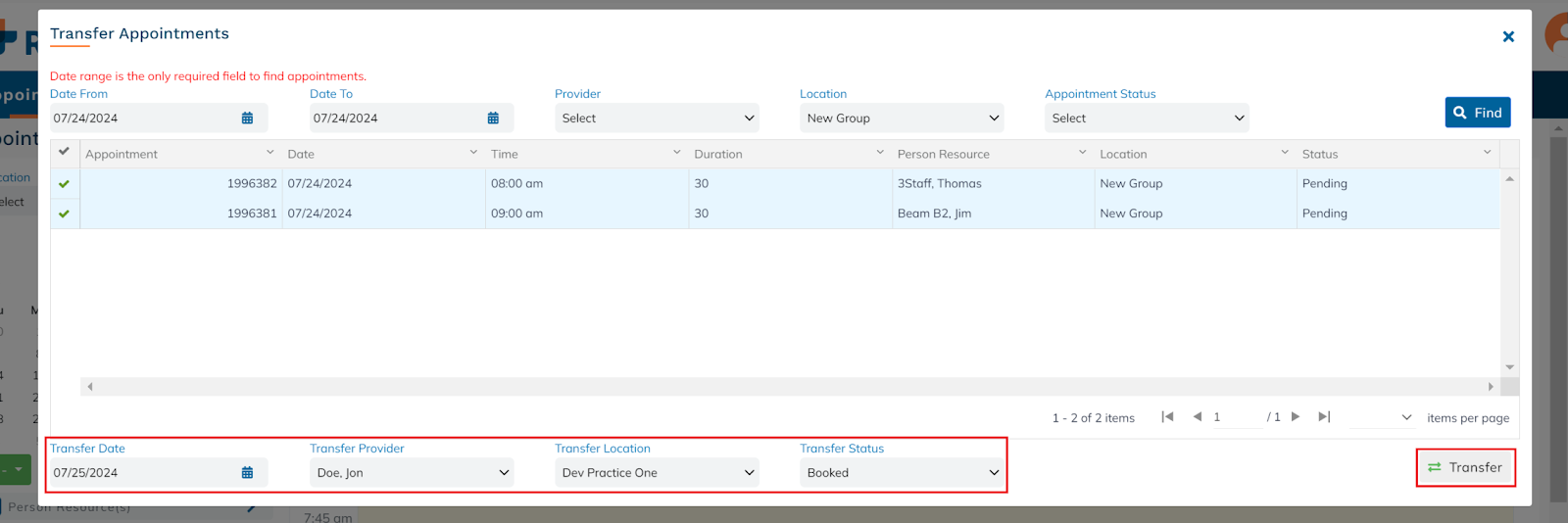Open the Transfer Status dropdown showing Booked

coord(902,473)
